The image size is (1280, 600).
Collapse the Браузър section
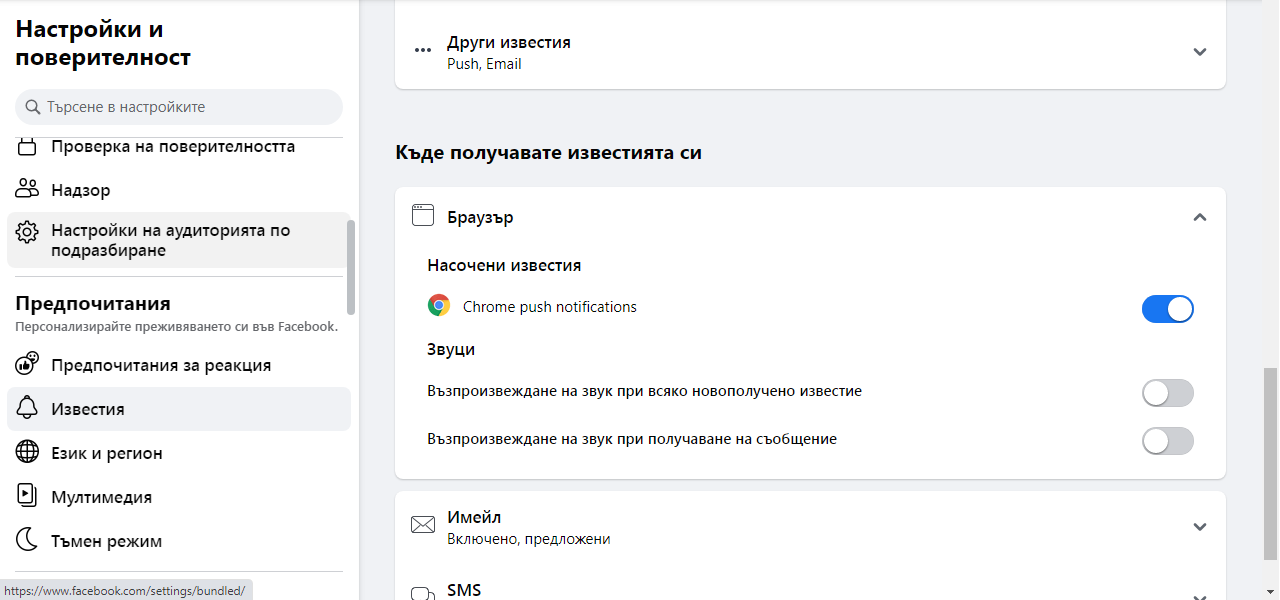(x=1200, y=217)
